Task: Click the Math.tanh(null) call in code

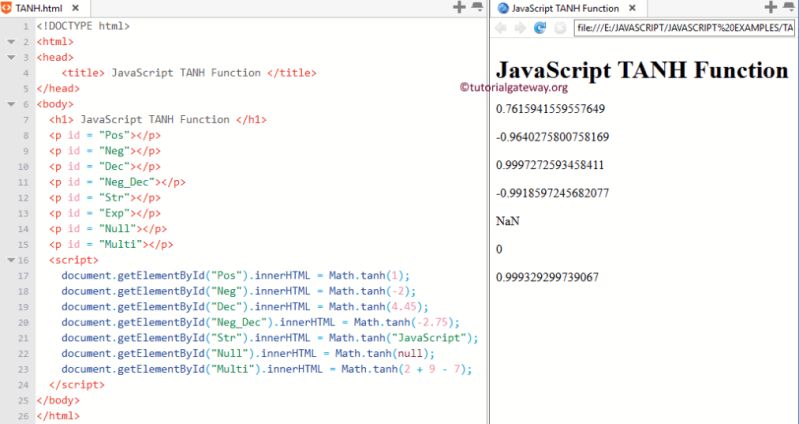Action: 382,353
